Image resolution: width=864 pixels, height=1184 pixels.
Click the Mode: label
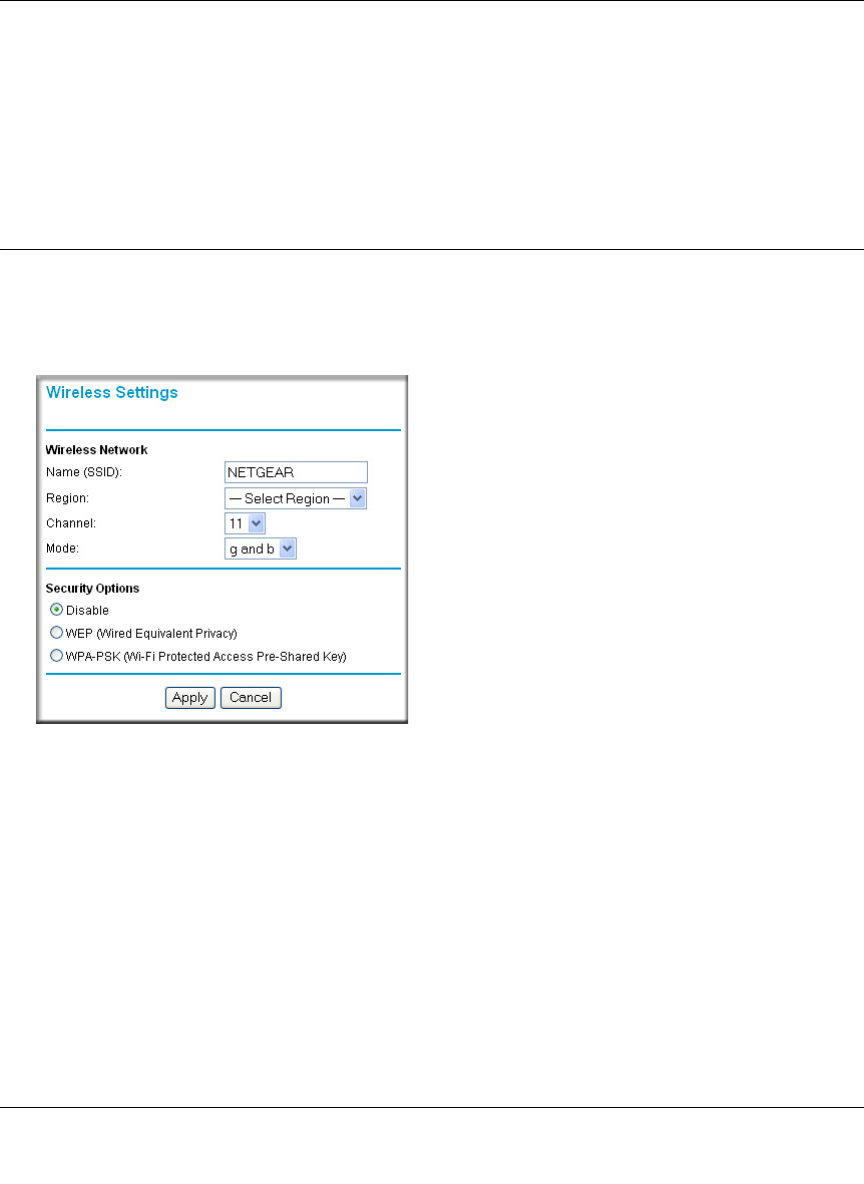tap(62, 548)
